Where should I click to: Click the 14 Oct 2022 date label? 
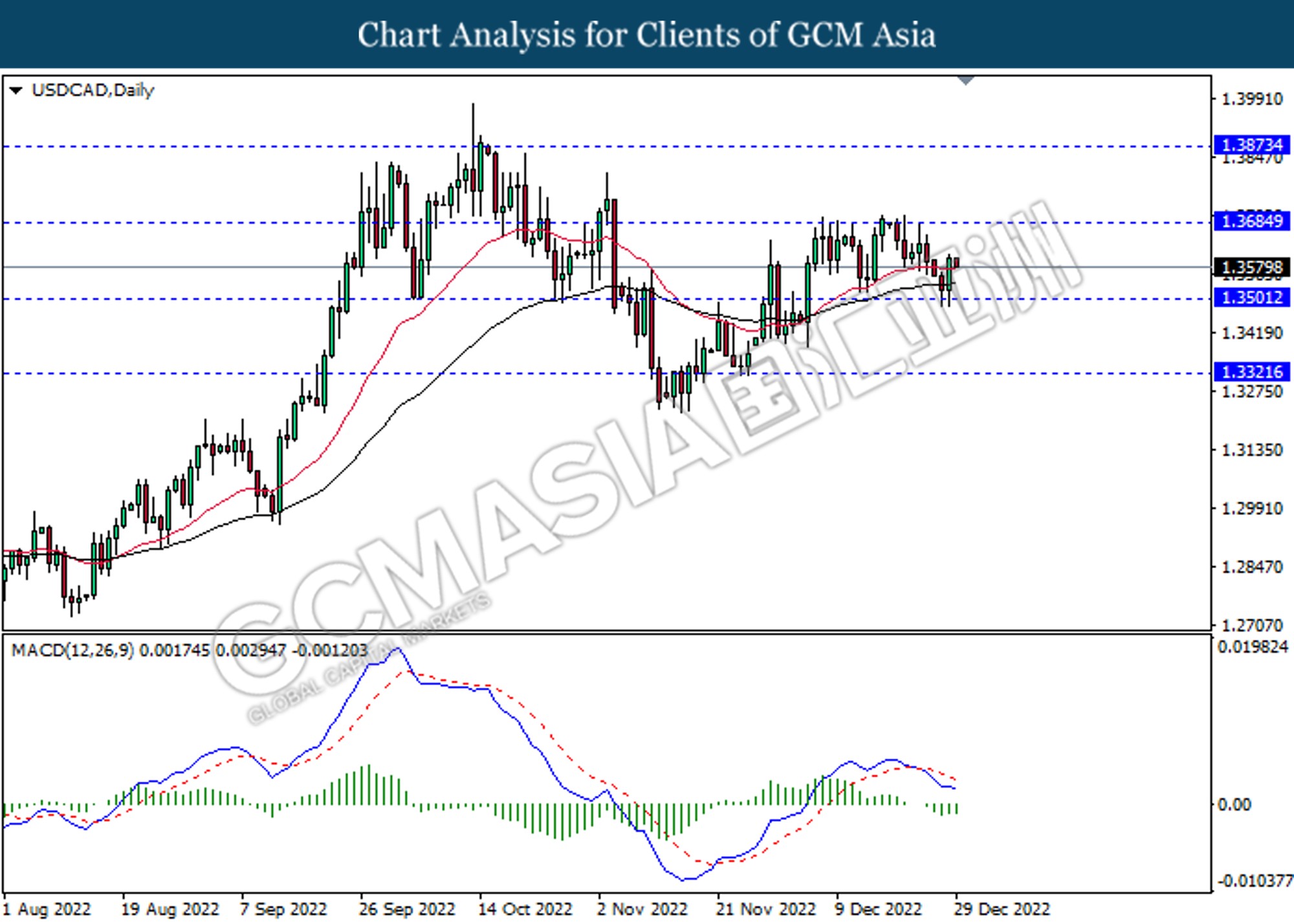(525, 909)
